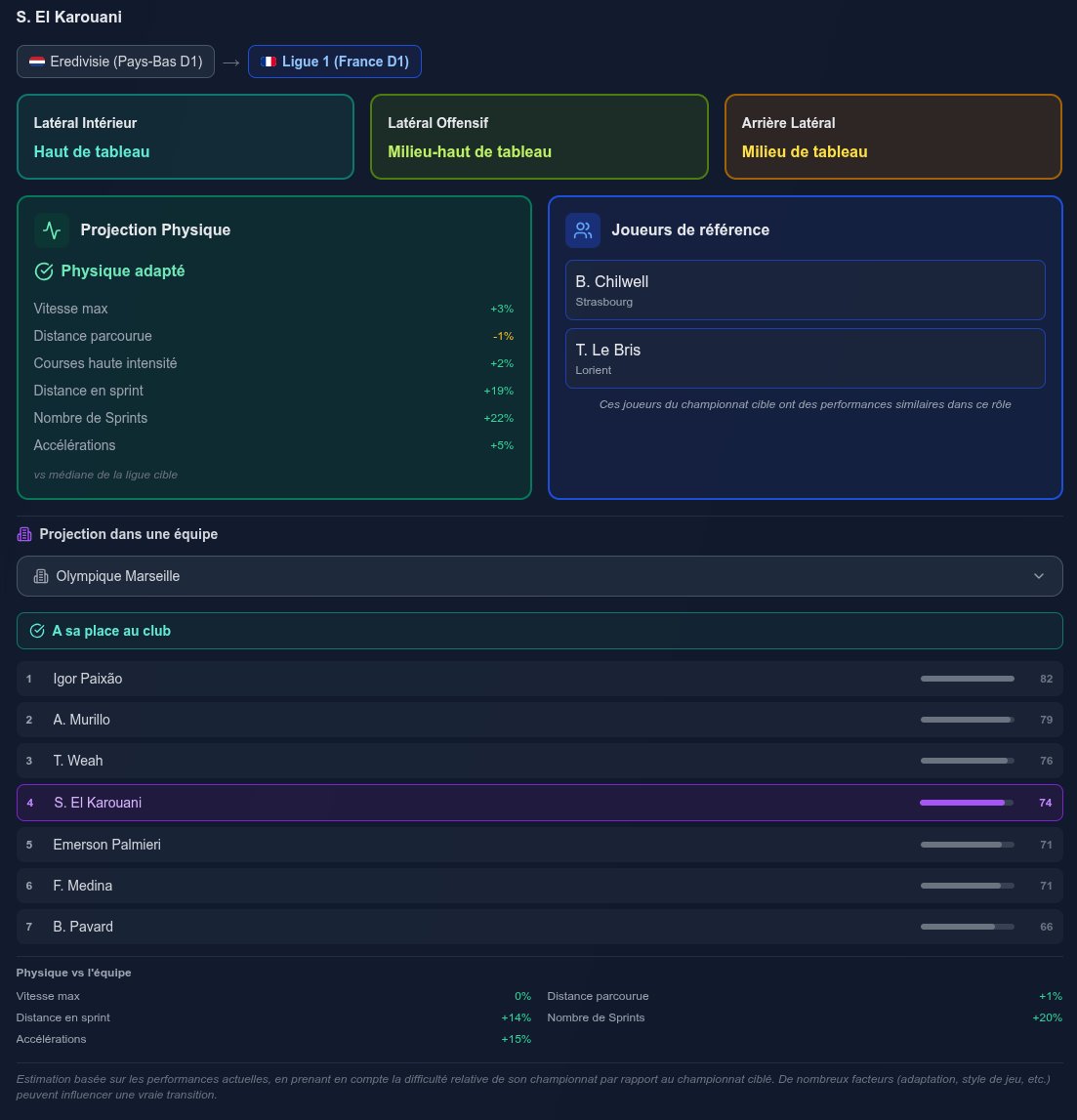The height and width of the screenshot is (1120, 1077).
Task: Click the Nombre de Sprints +22% value
Action: 499,418
